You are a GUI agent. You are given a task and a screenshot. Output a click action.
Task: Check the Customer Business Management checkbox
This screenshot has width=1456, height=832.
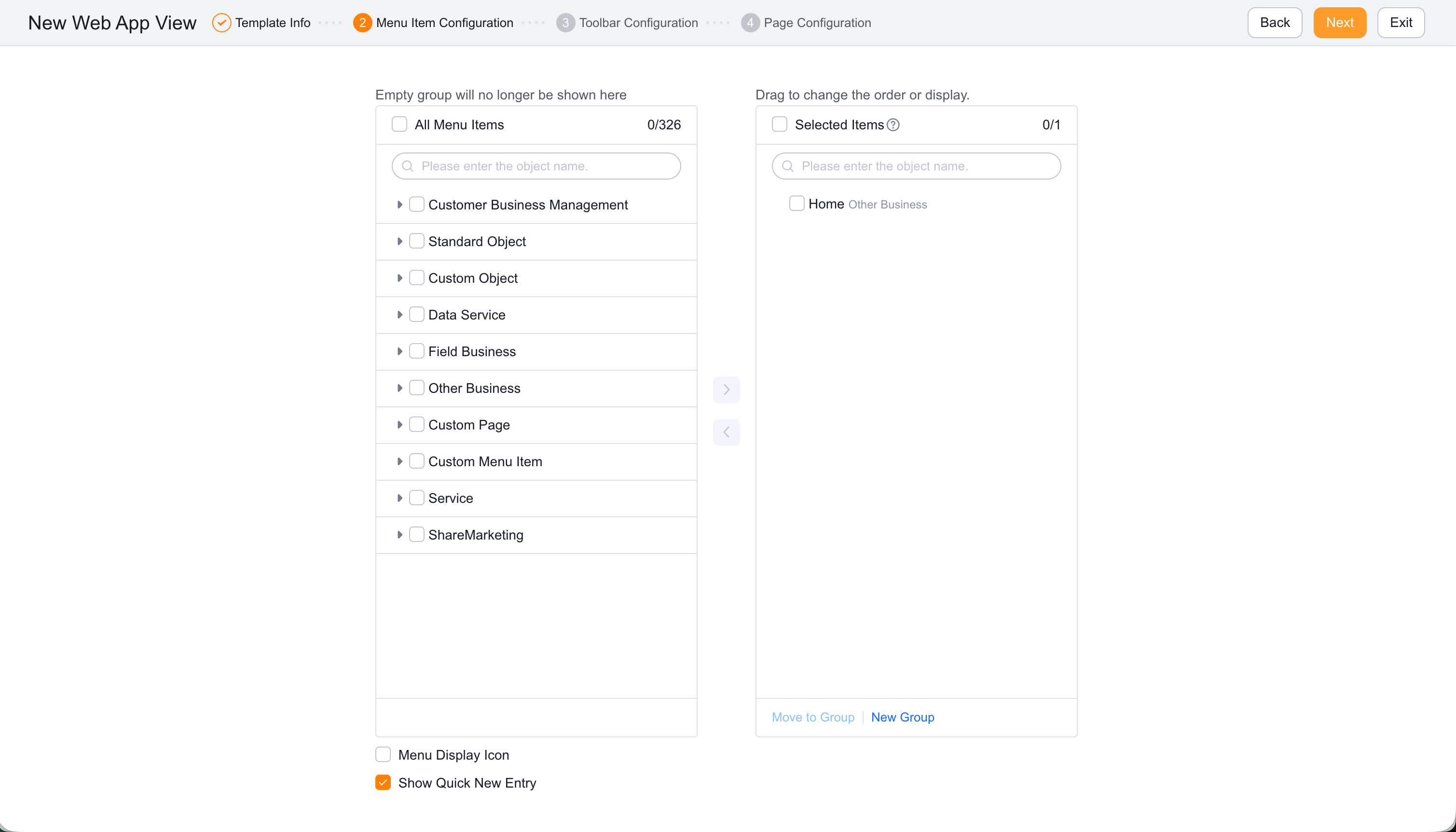(x=417, y=204)
